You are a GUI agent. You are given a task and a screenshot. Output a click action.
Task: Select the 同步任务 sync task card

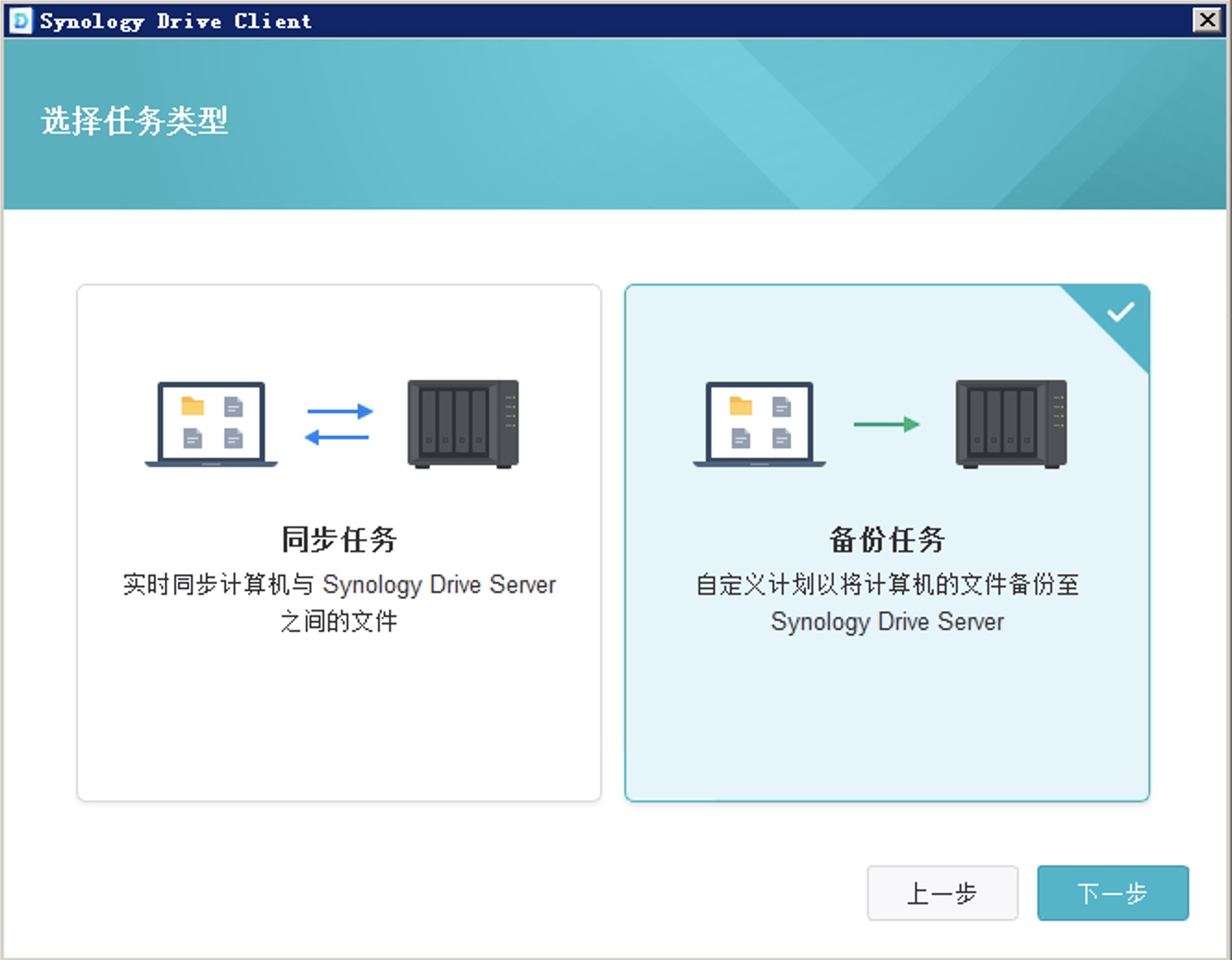point(339,542)
